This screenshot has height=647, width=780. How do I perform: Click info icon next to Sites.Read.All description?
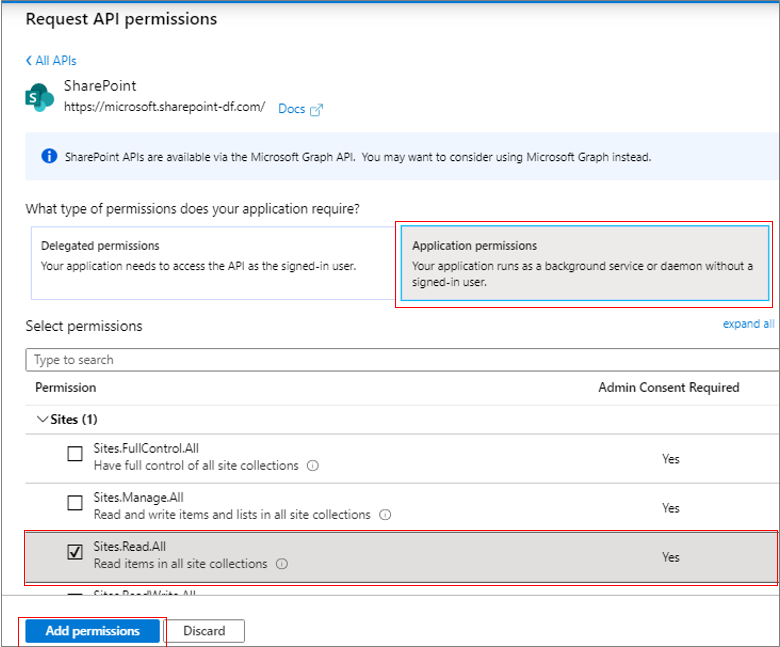pyautogui.click(x=282, y=564)
